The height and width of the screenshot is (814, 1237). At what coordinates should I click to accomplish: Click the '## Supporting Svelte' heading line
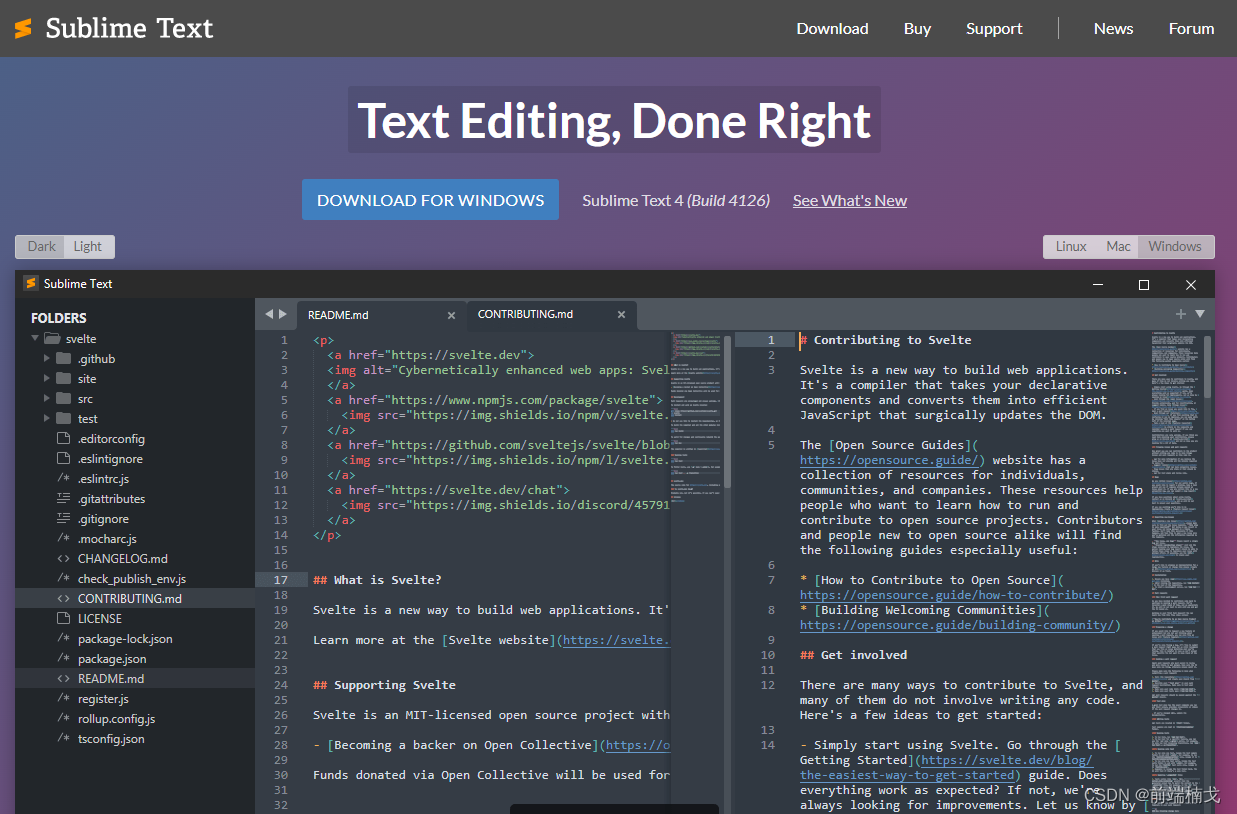(x=384, y=685)
